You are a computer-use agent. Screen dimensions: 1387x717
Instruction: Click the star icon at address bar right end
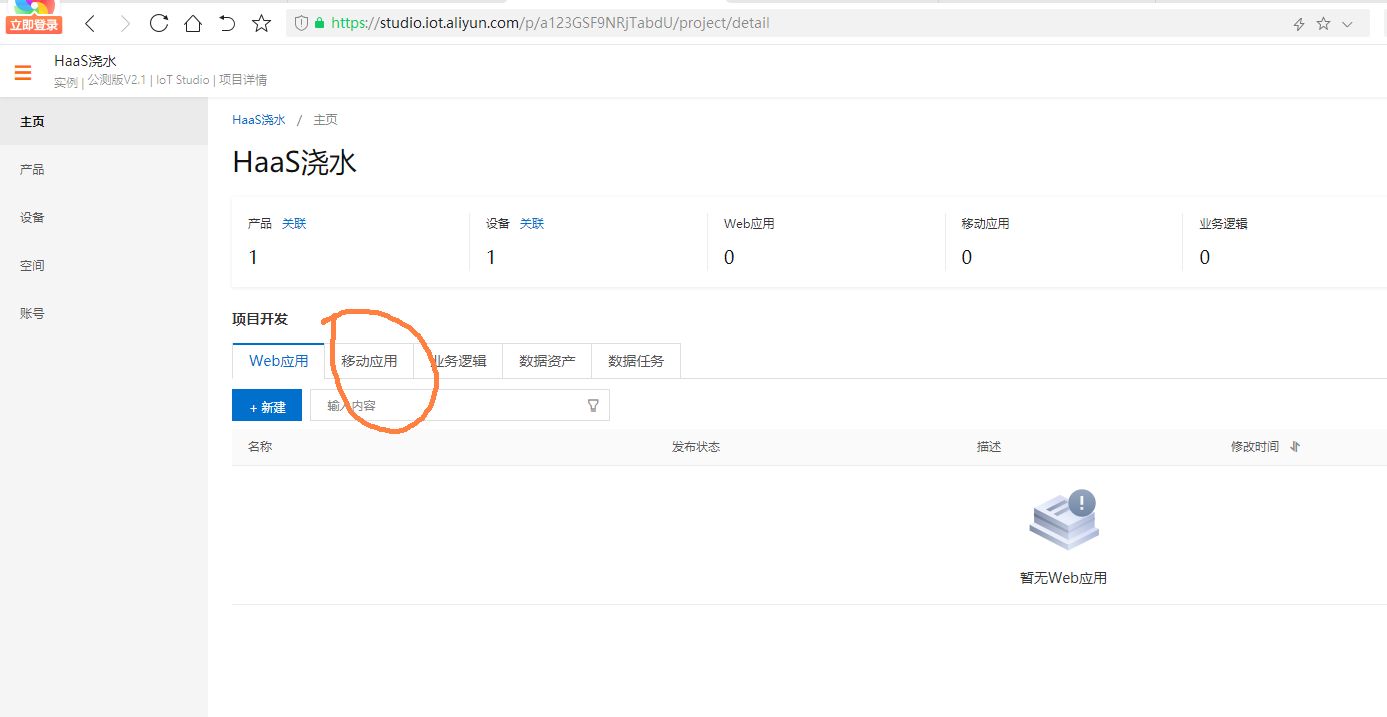click(1323, 23)
